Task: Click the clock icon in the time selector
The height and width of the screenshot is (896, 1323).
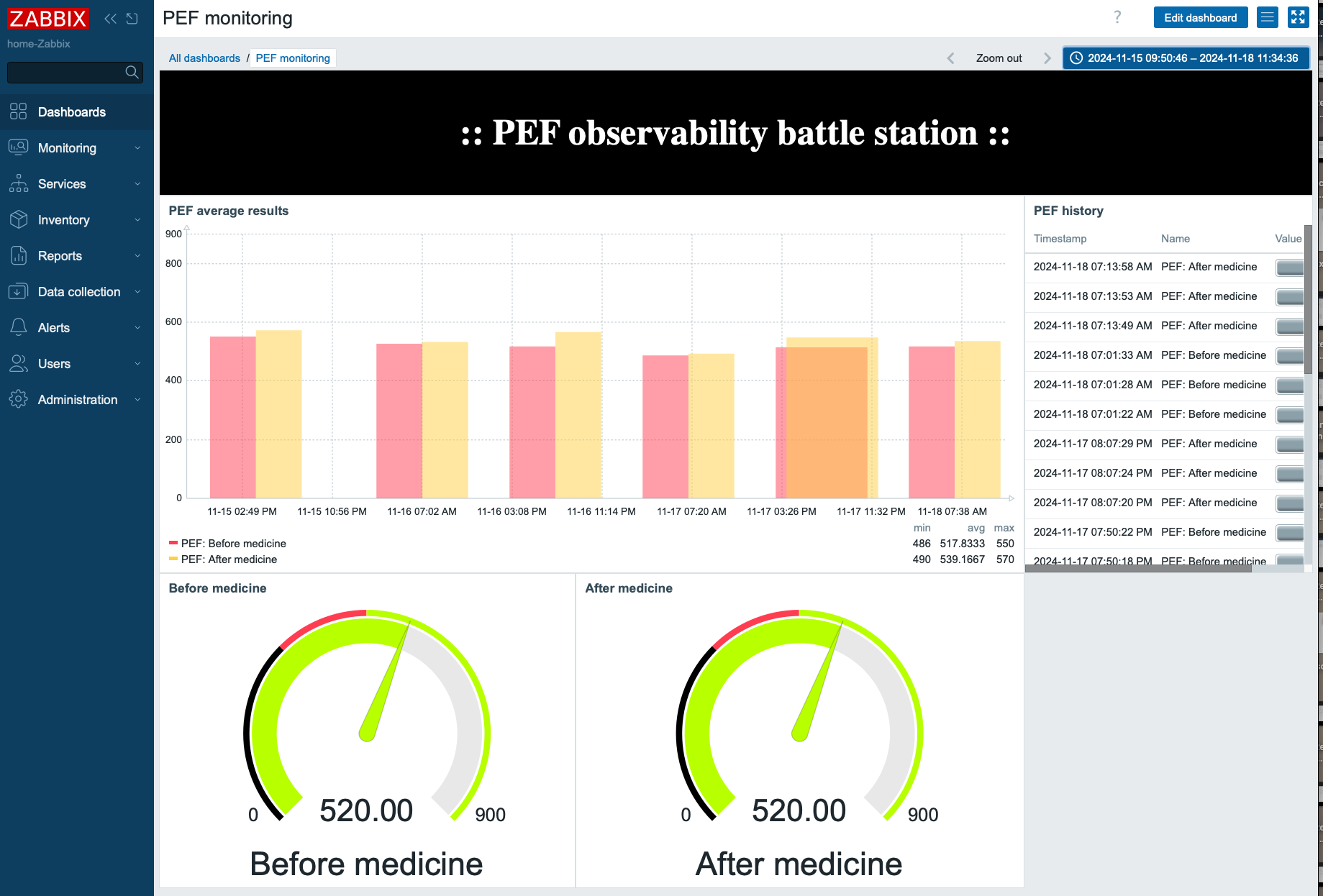Action: coord(1077,58)
